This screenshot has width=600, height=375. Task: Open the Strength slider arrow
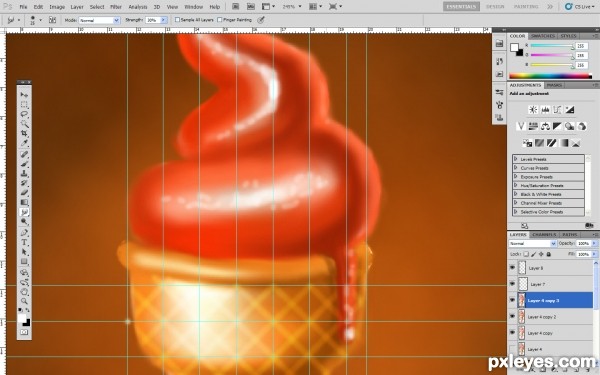164,20
